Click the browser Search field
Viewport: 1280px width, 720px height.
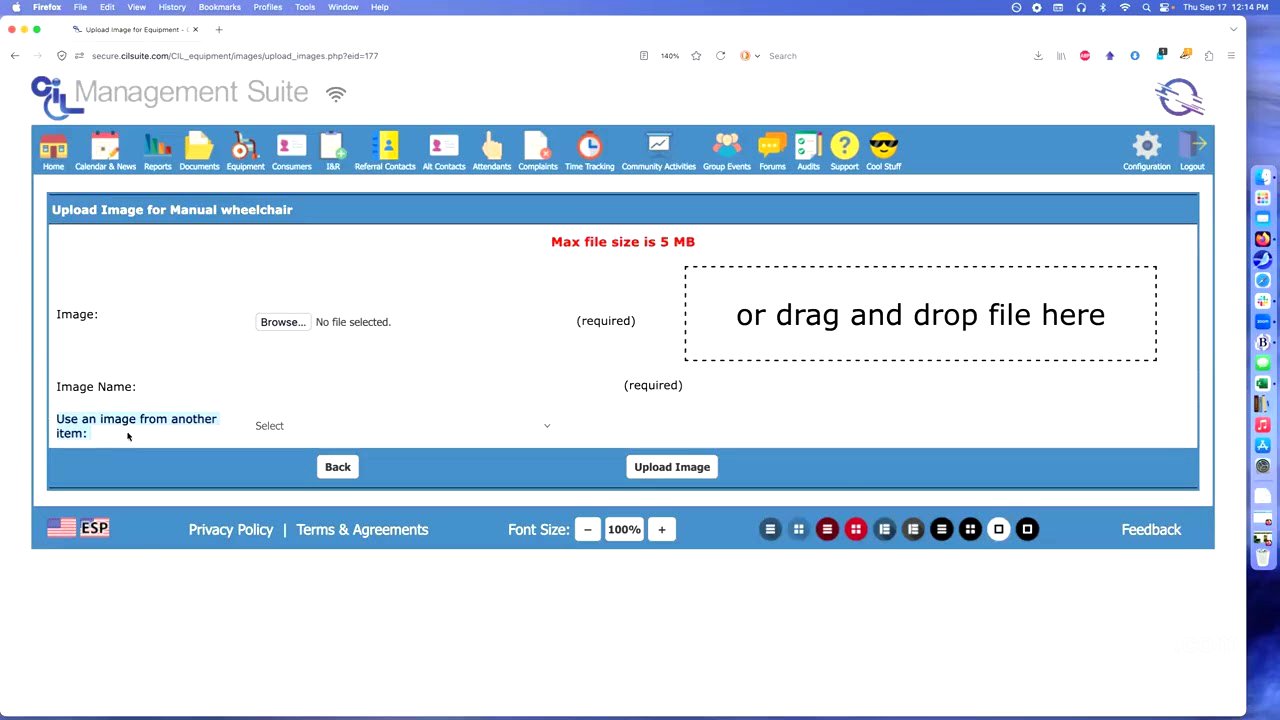pos(880,56)
